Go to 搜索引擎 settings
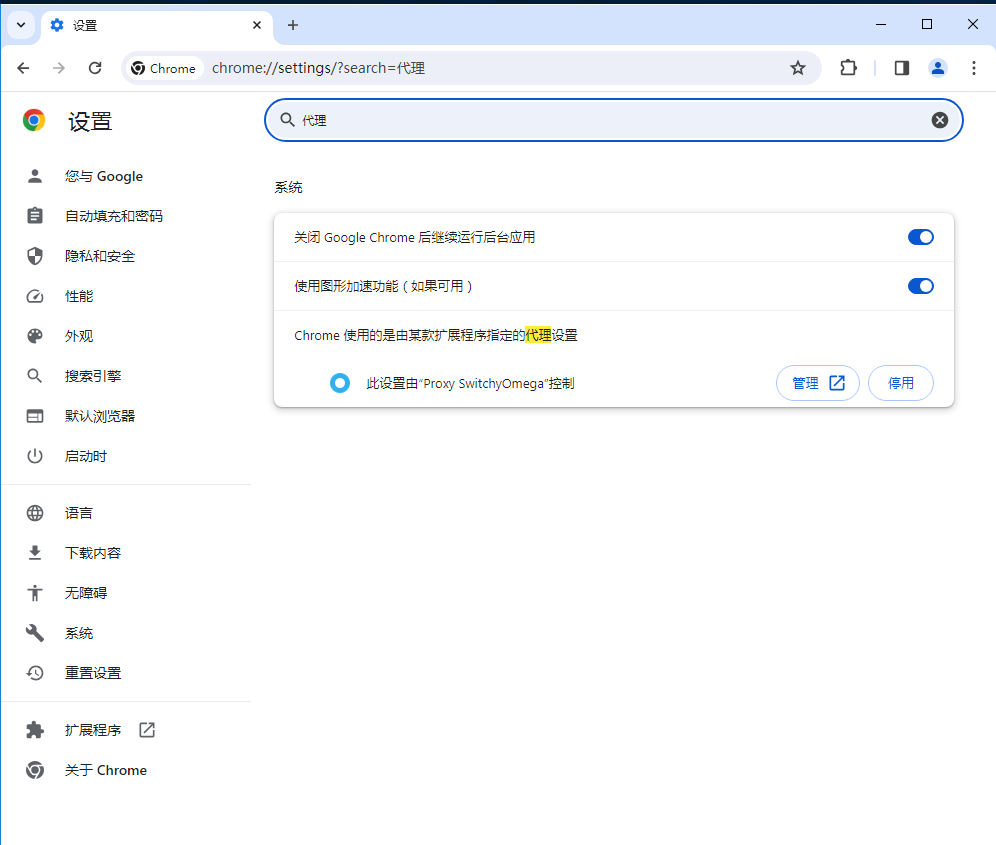This screenshot has height=845, width=996. click(93, 376)
